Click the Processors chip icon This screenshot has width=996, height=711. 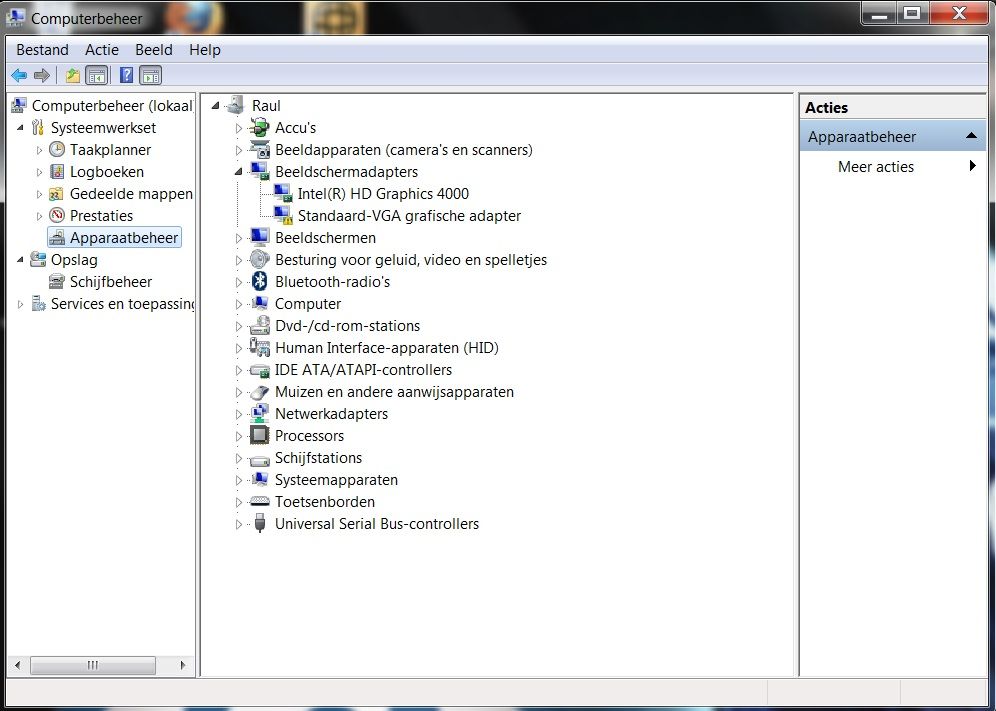coord(259,436)
